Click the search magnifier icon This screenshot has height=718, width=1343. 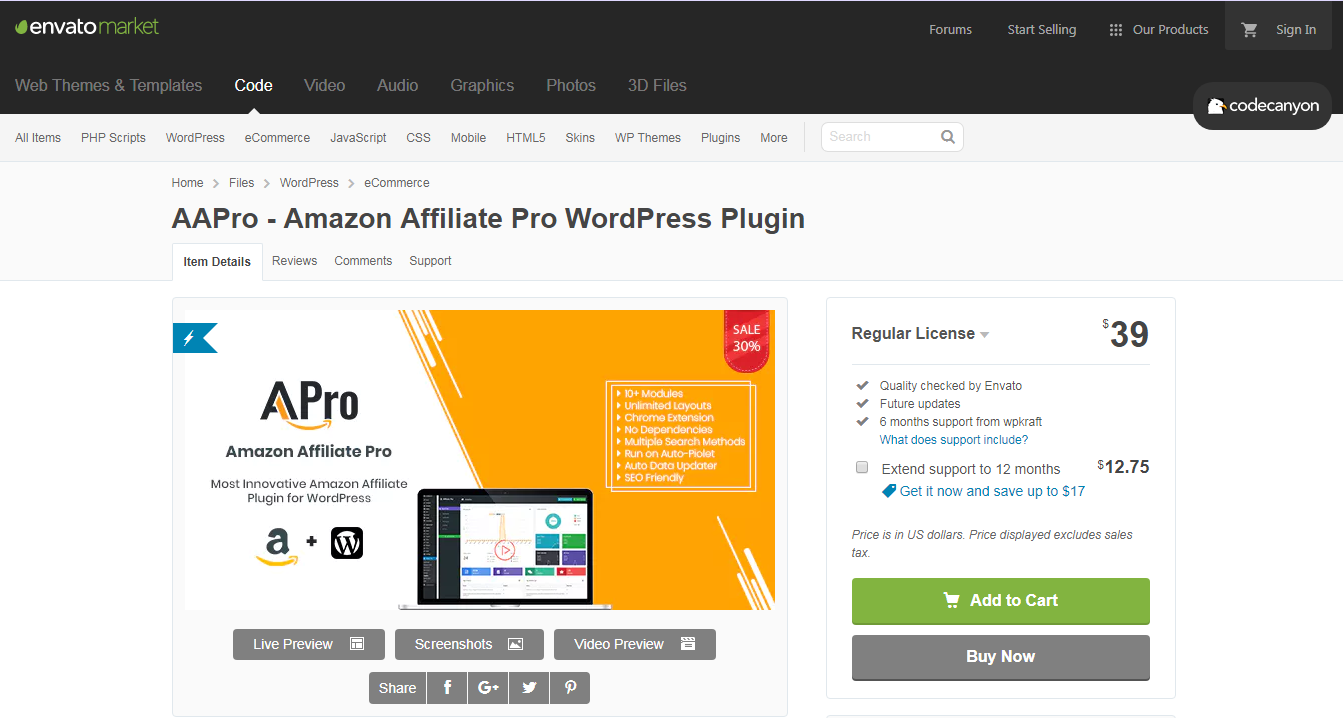(x=947, y=137)
